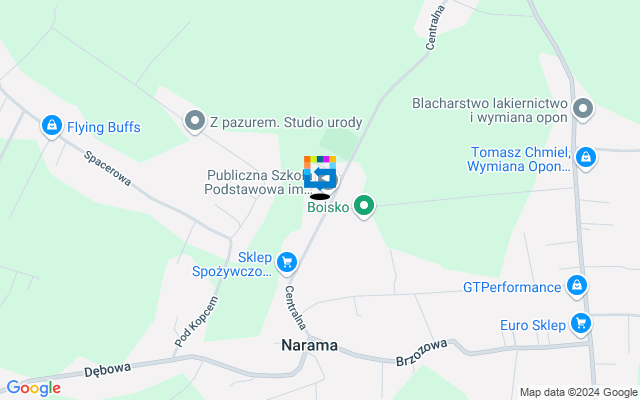Click the Flying Buffs shop pin

coord(52,126)
